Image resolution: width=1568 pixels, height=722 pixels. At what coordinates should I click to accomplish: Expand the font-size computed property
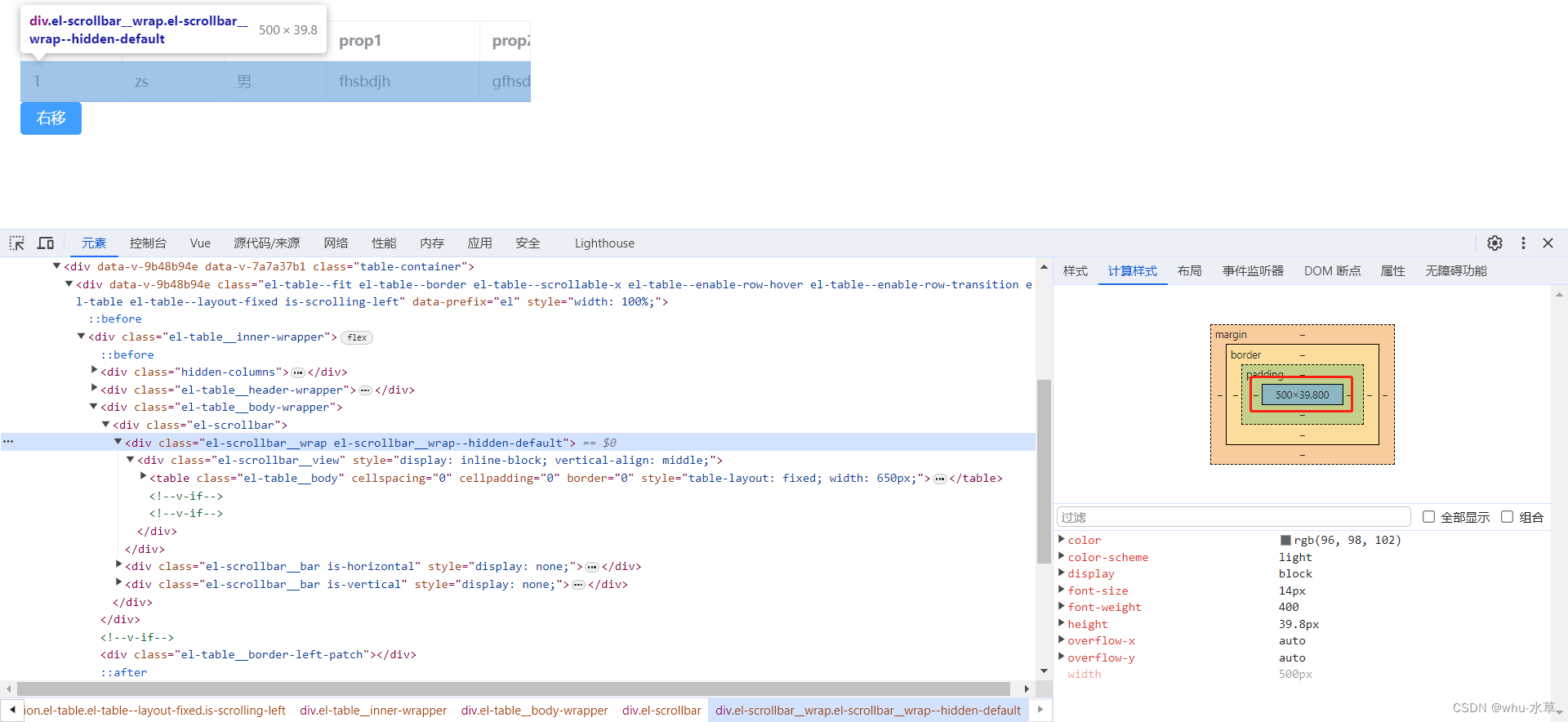click(1062, 590)
